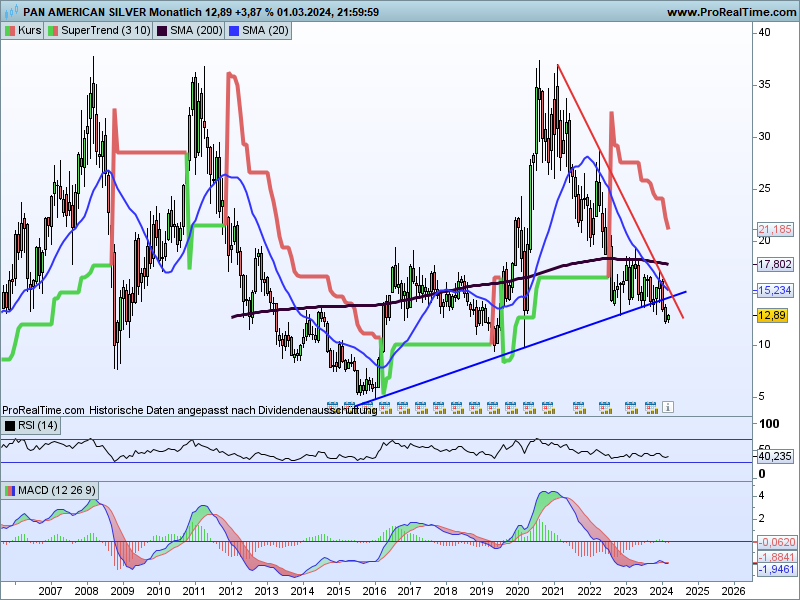Image resolution: width=800 pixels, height=600 pixels.
Task: Open the MACD (12 26 9) indicator label
Action: point(56,490)
